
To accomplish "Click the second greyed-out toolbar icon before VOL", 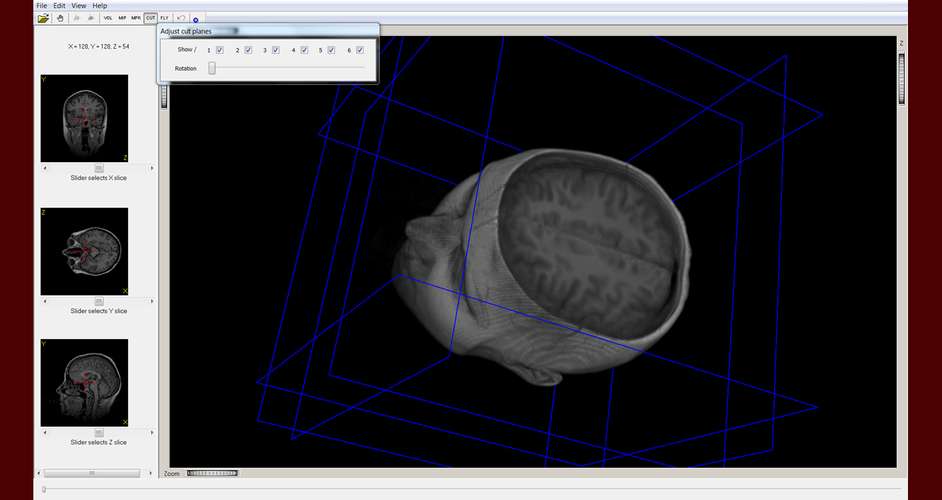I will [x=91, y=19].
